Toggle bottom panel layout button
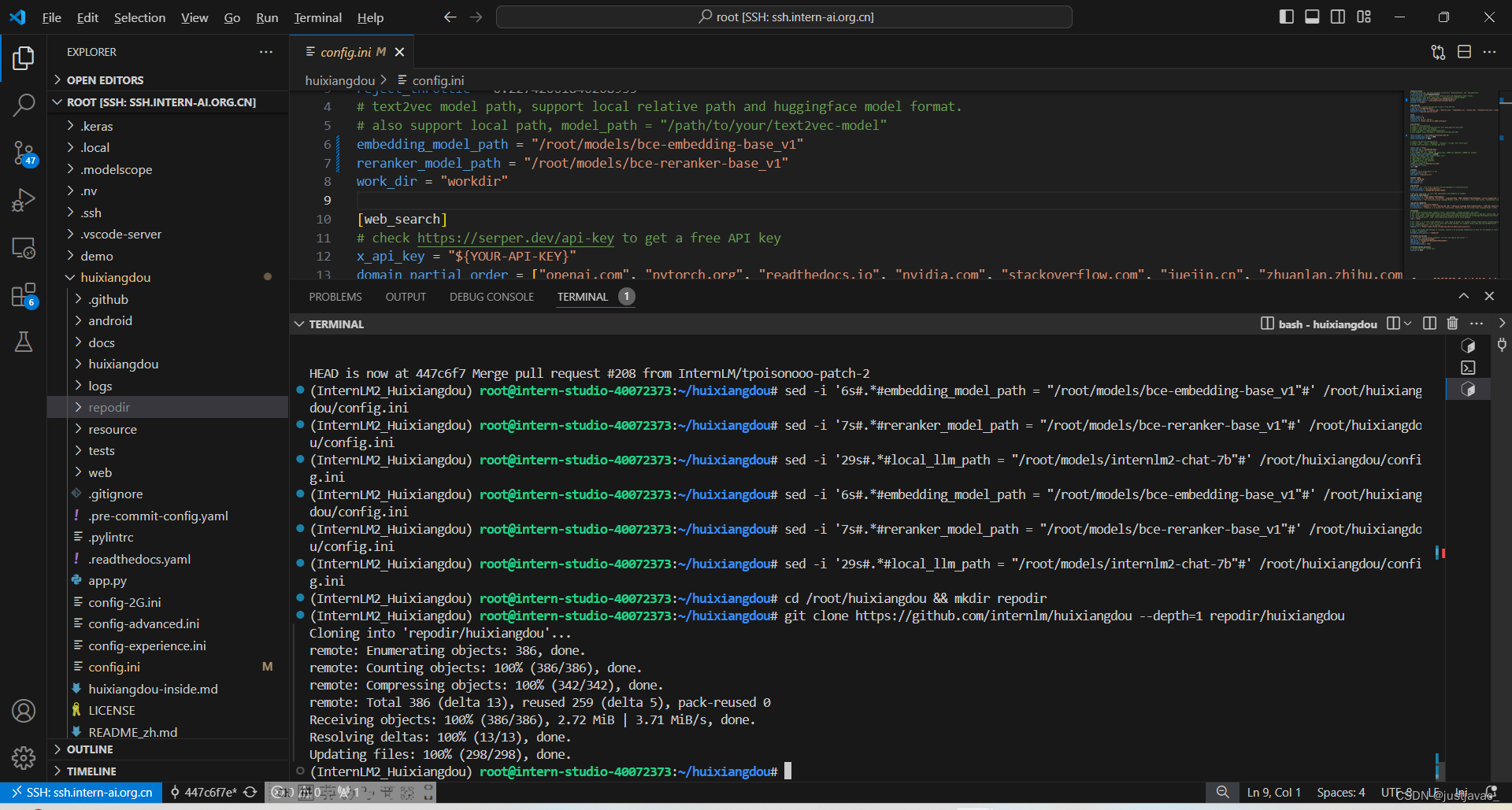 [x=1312, y=17]
